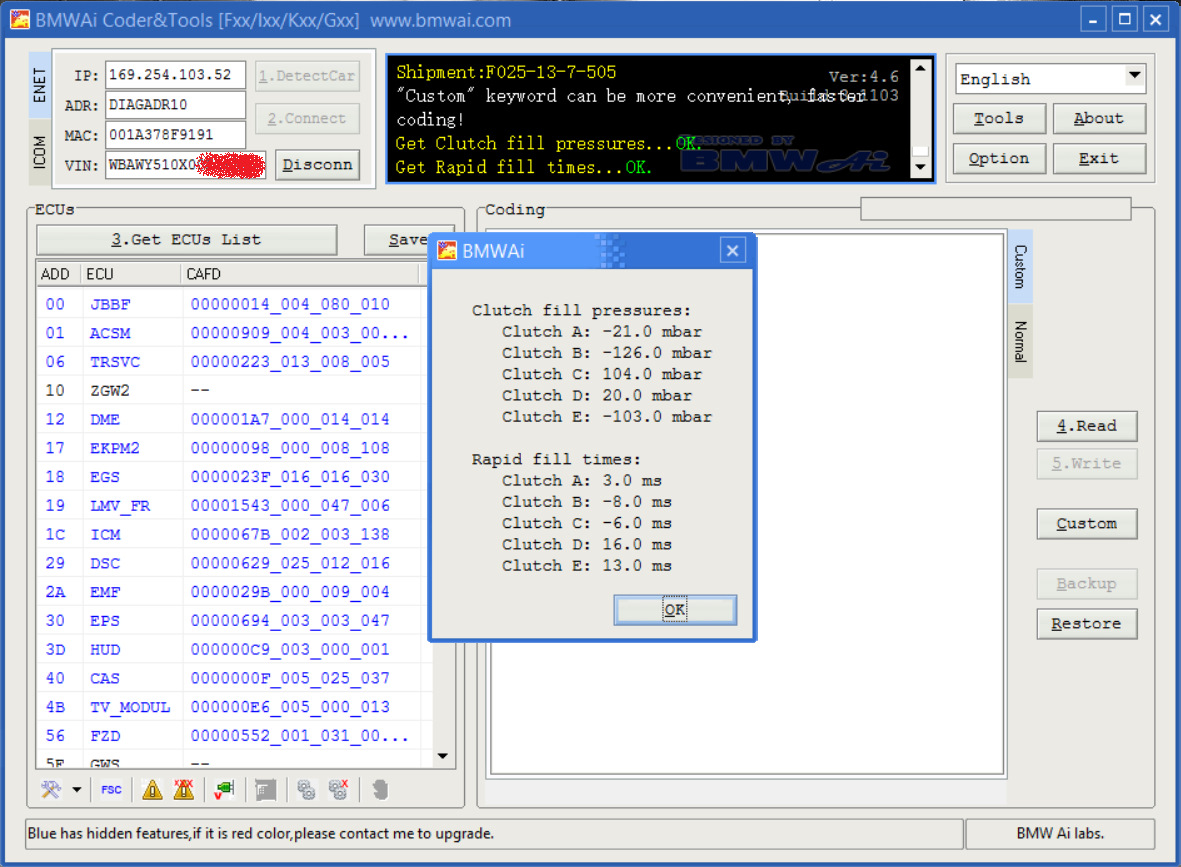
Task: Click CAFD value 0000023F_016_016_030
Action: click(290, 477)
